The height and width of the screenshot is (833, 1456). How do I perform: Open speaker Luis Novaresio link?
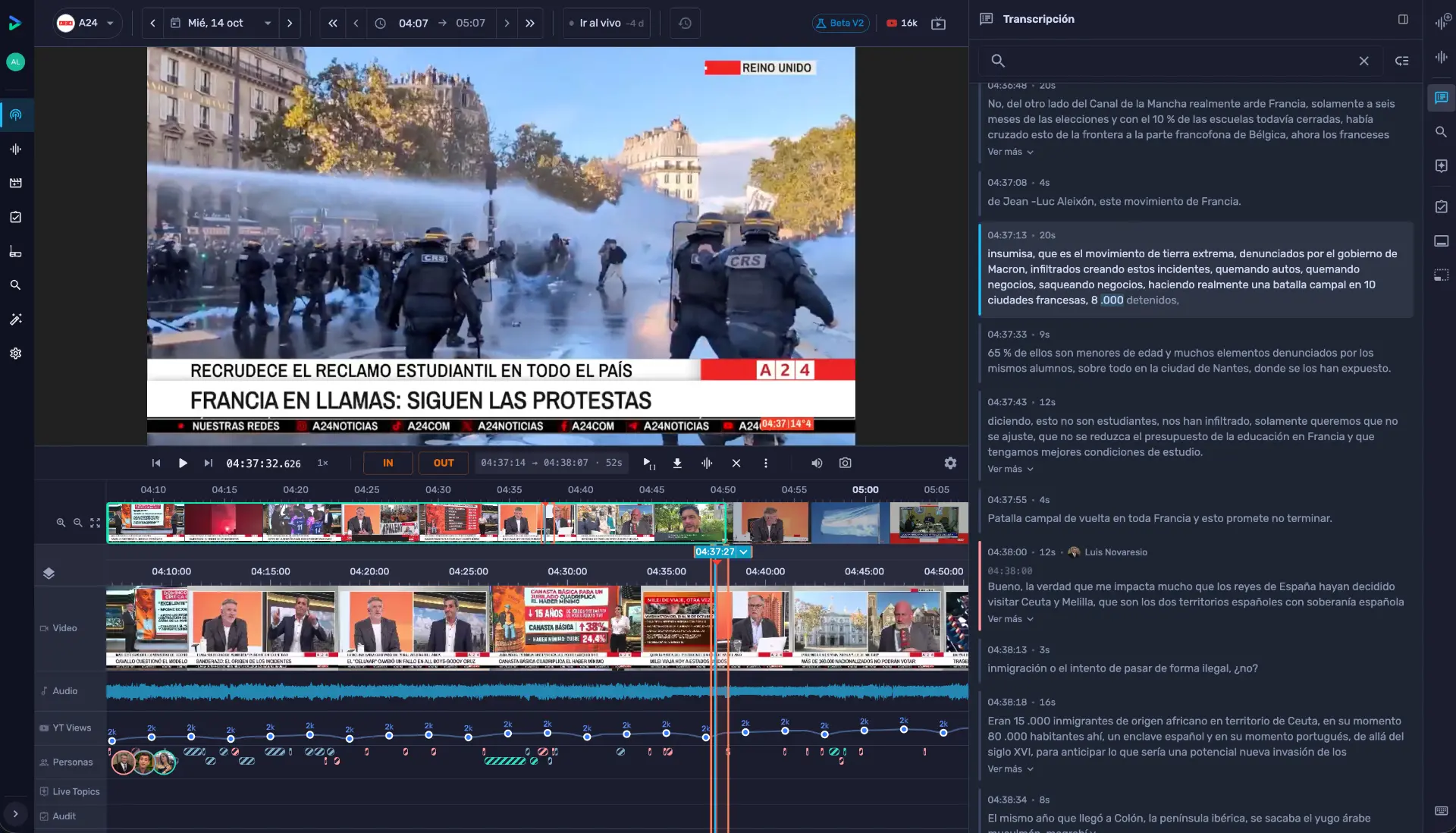1116,552
